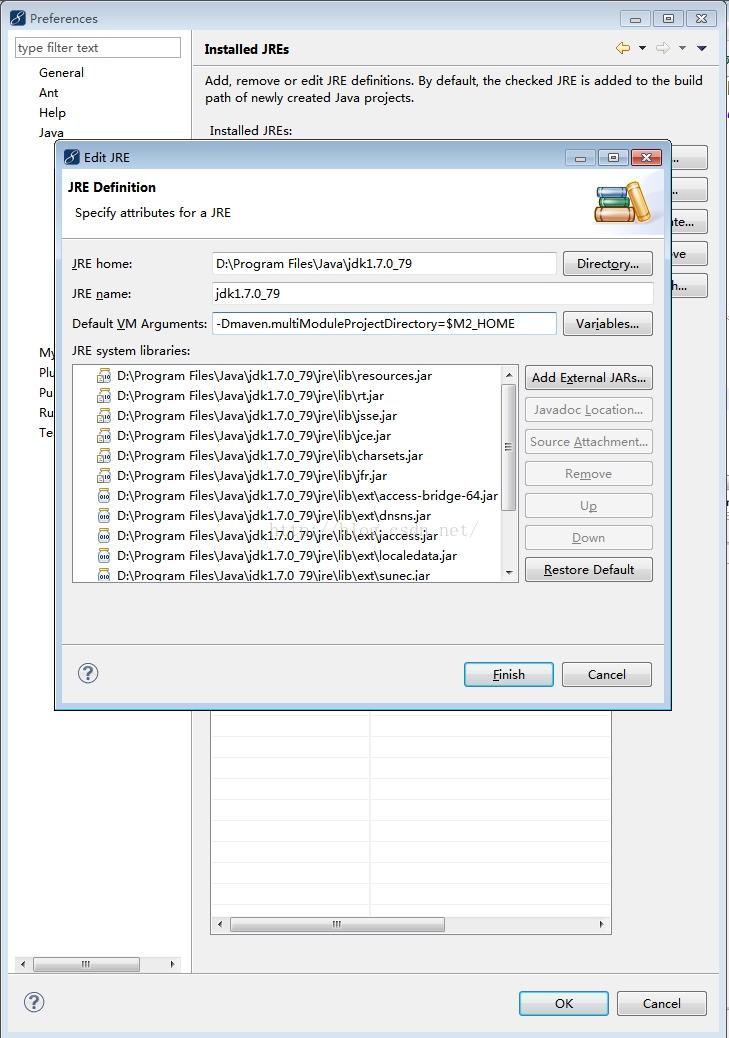Click Add External JARs... button

pos(589,377)
